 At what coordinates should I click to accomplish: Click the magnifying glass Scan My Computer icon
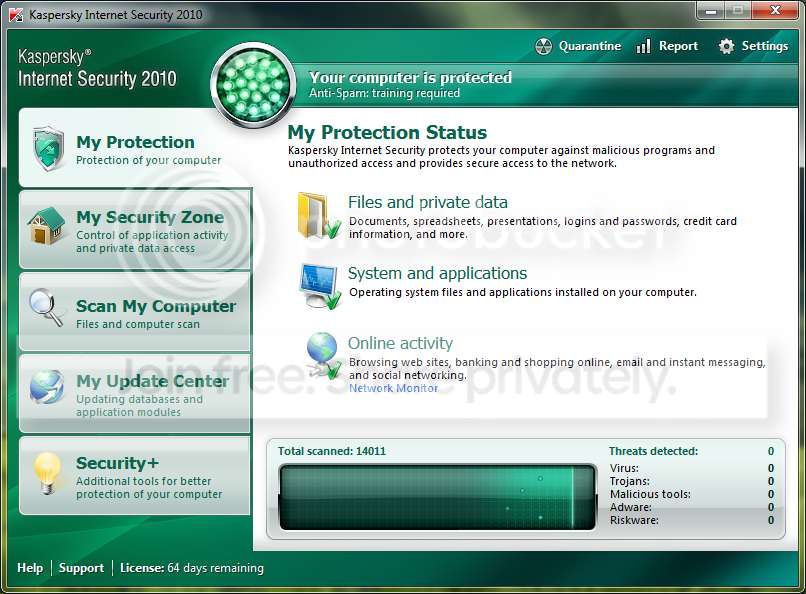tap(46, 307)
